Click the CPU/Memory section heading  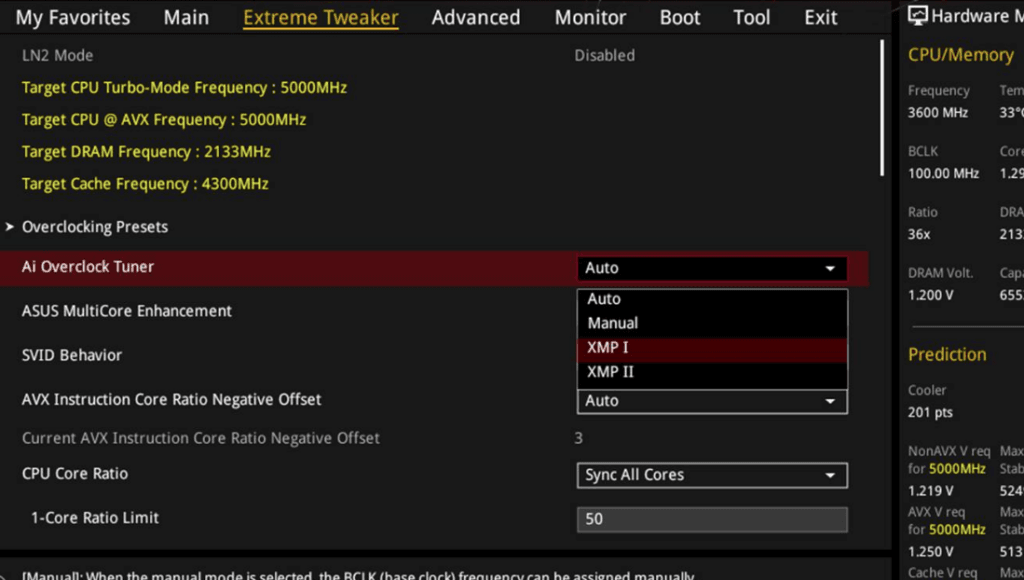(x=961, y=55)
